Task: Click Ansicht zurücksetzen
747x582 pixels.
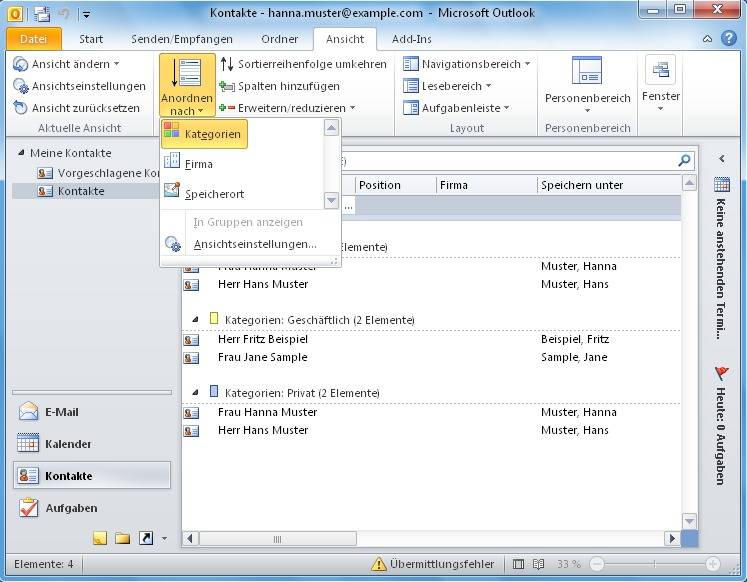Action: click(77, 108)
